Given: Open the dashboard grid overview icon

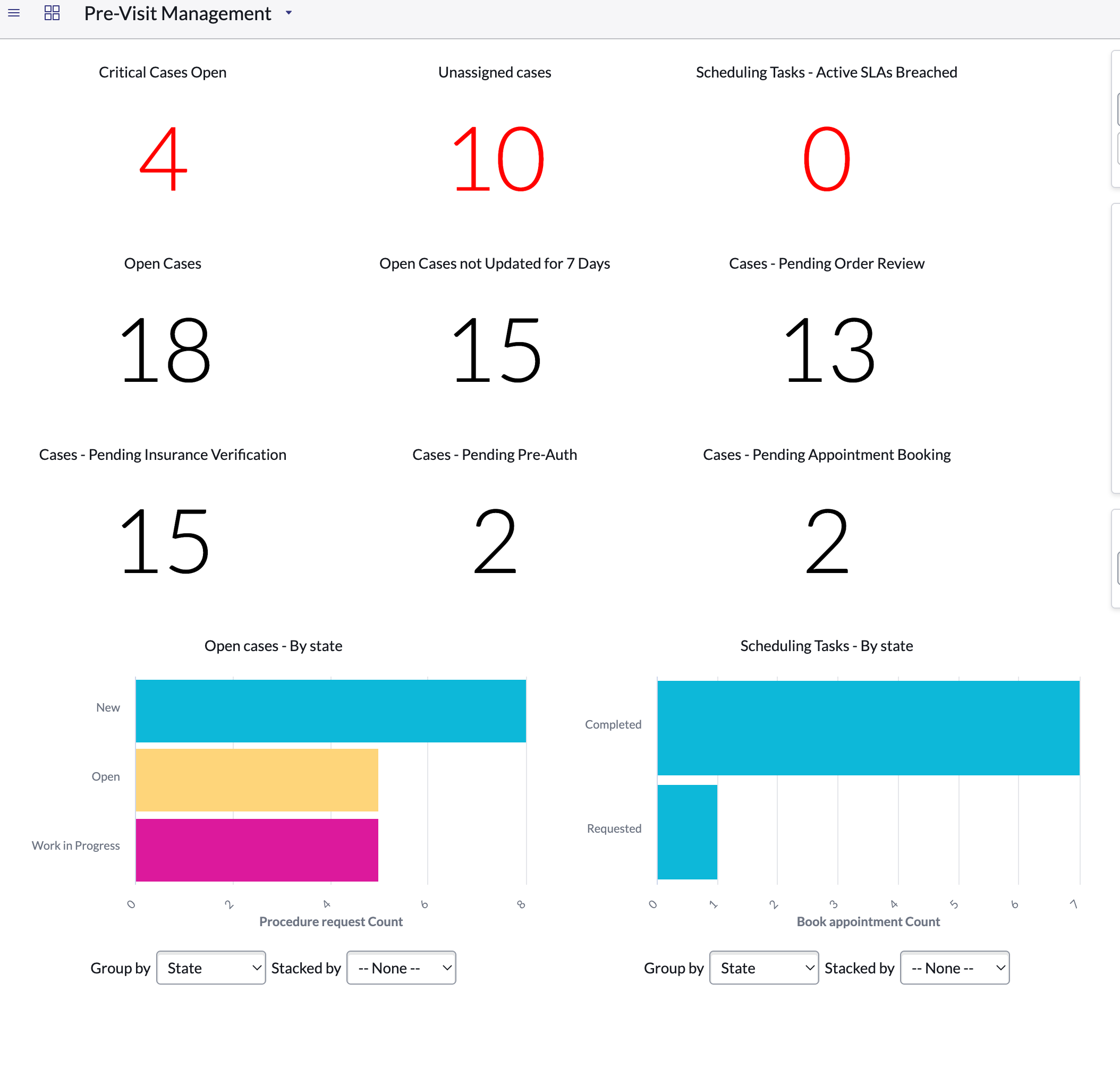Looking at the screenshot, I should [52, 13].
